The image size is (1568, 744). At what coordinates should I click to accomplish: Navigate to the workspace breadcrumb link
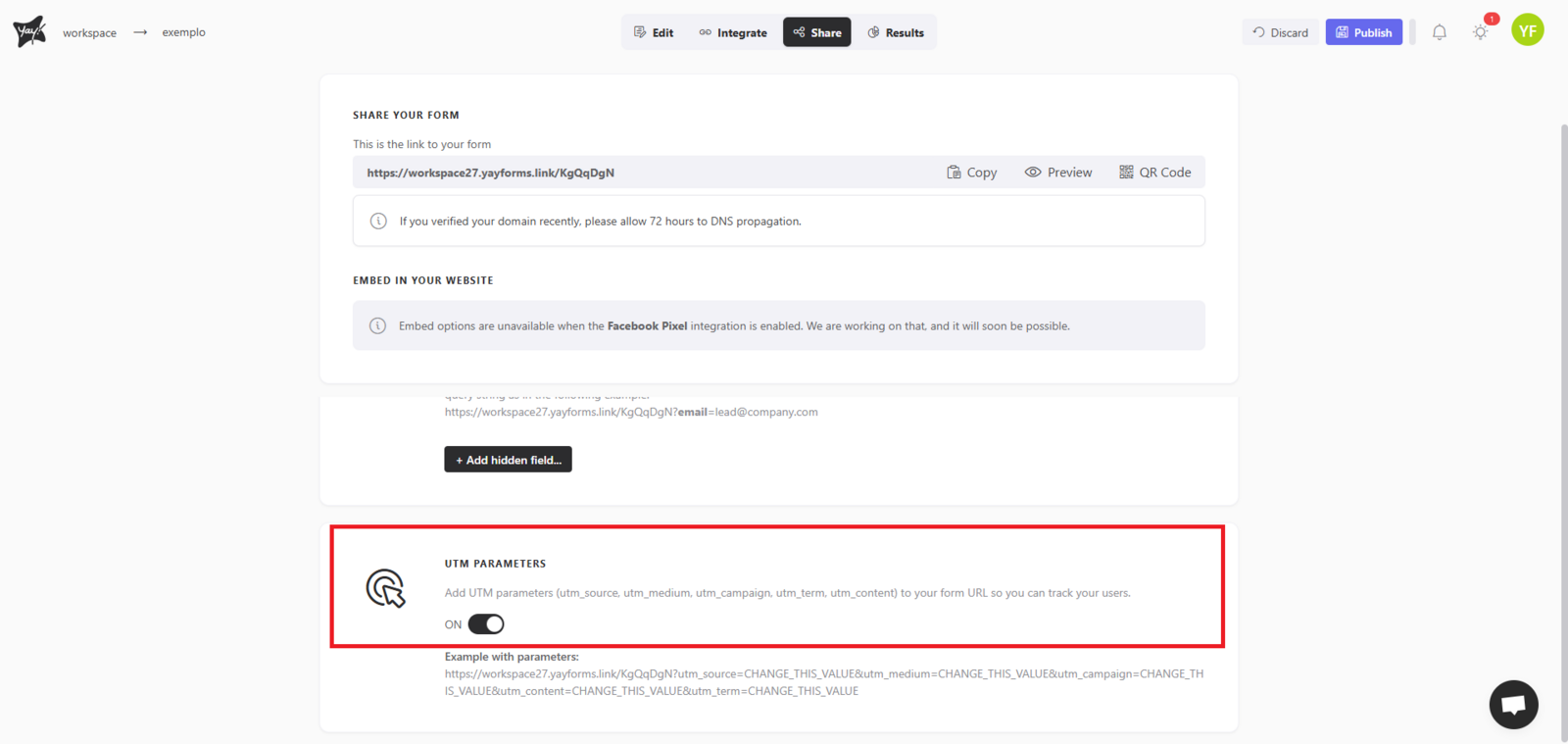89,32
